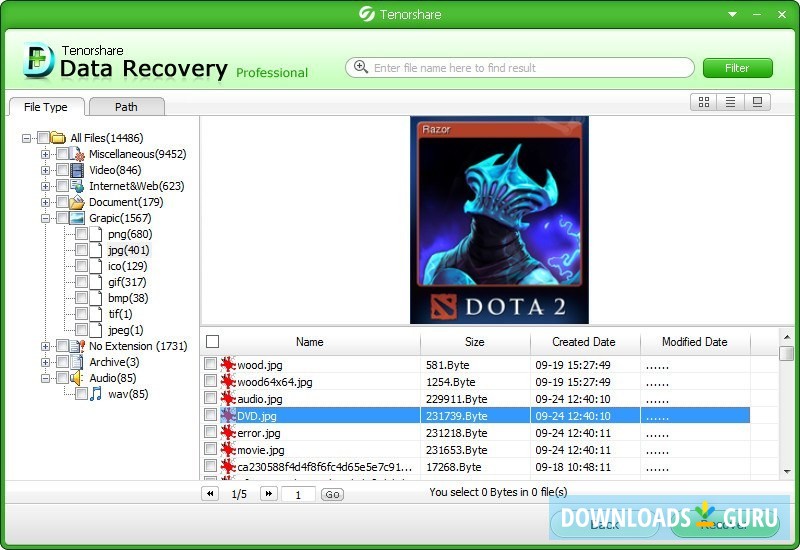
Task: Check the All Files checkbox
Action: (43, 138)
